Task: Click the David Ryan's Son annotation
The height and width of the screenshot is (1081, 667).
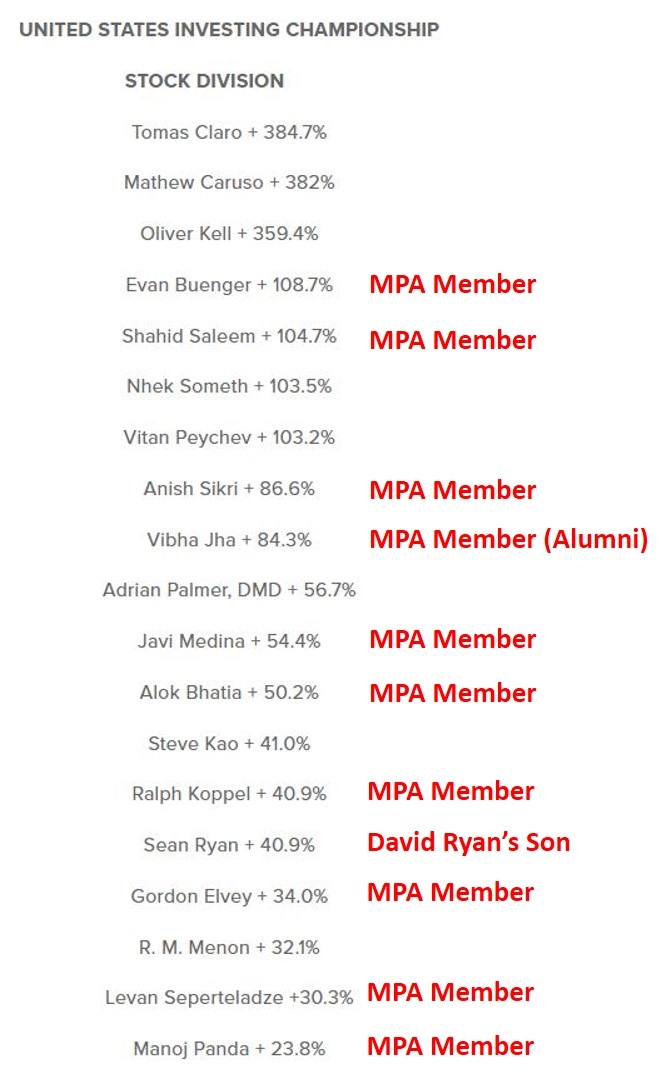Action: tap(469, 842)
